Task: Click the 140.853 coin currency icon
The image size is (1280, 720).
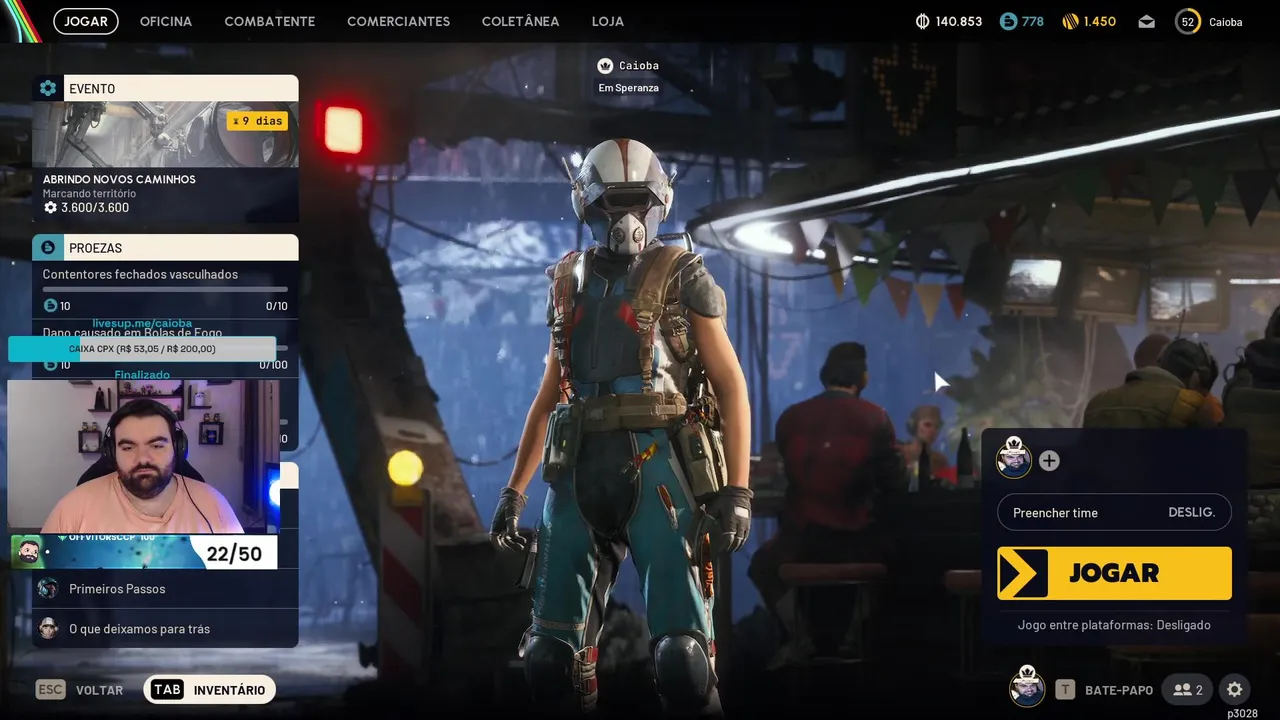Action: 922,21
